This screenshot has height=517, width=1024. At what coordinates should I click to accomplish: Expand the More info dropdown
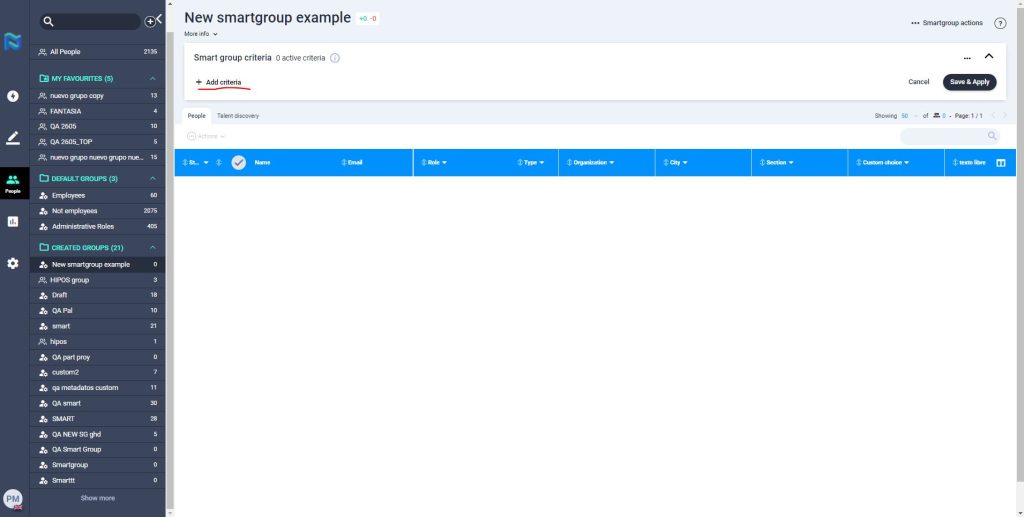coord(200,34)
